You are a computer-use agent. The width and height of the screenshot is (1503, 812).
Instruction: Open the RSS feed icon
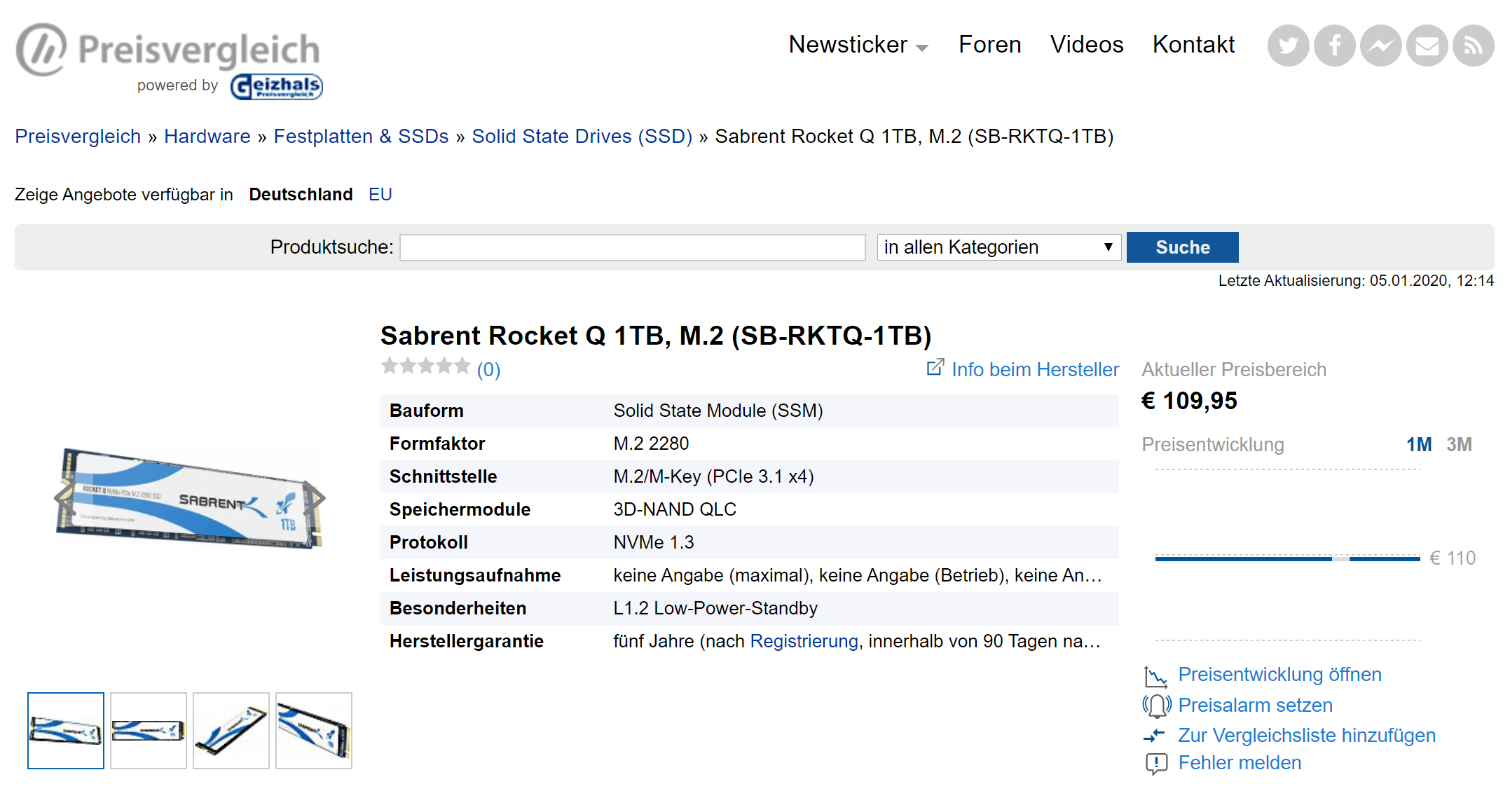(x=1473, y=46)
